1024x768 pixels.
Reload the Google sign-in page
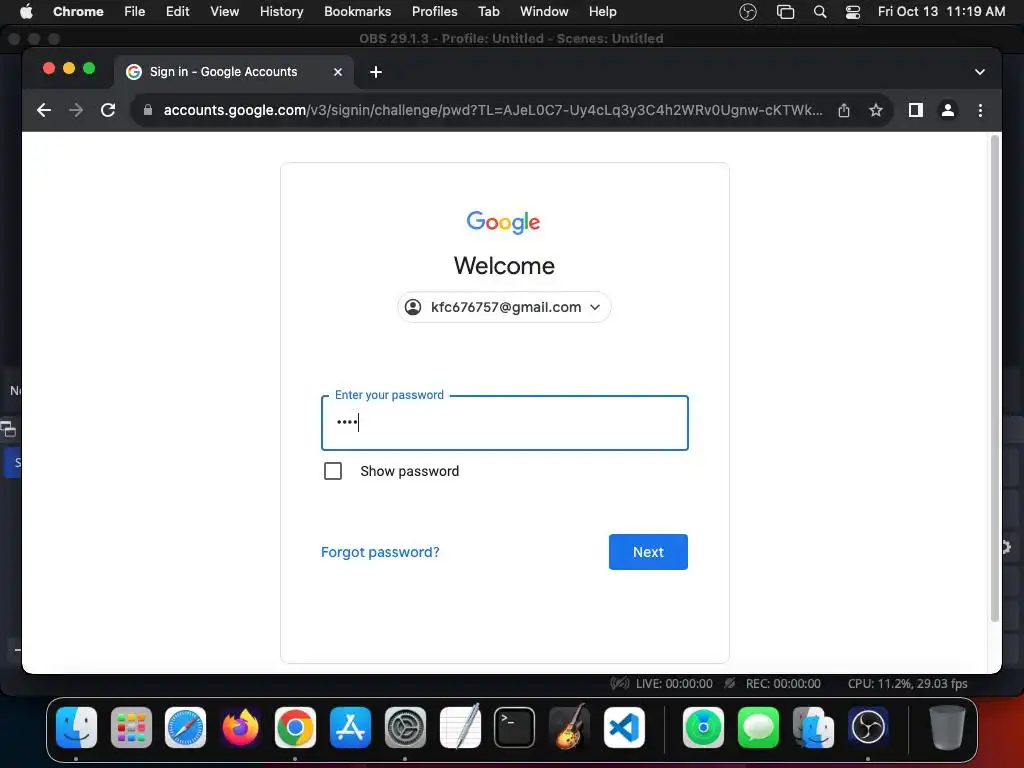click(x=108, y=110)
